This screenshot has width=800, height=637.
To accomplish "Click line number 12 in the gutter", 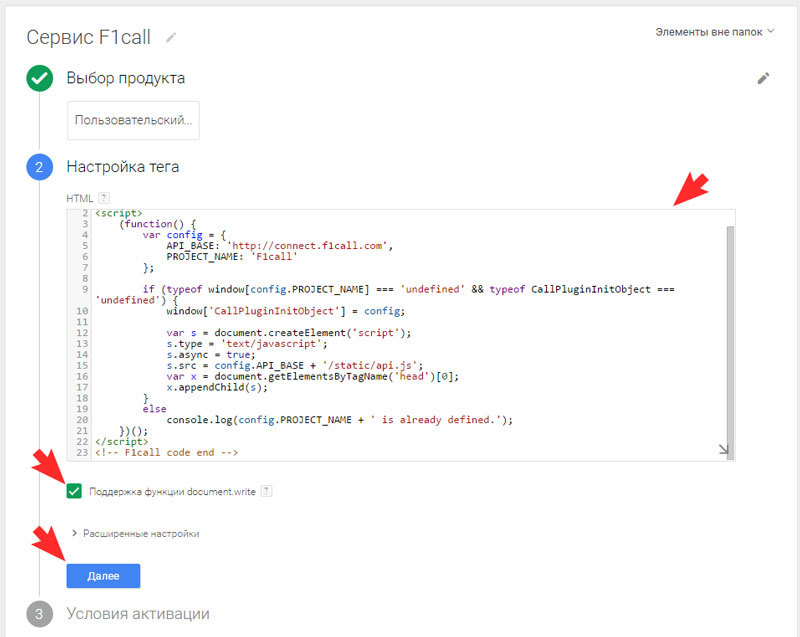I will click(82, 333).
